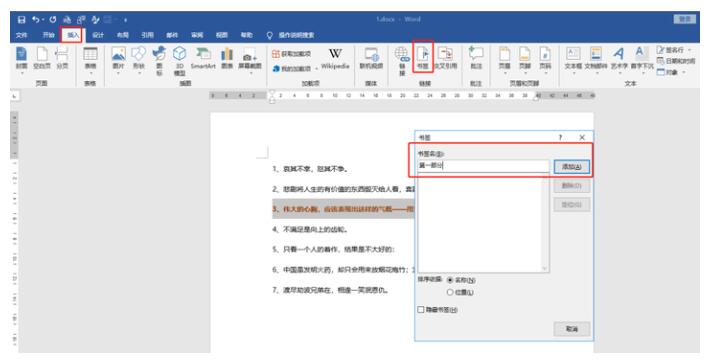Click document line 1 (哀其不幸)

point(310,169)
